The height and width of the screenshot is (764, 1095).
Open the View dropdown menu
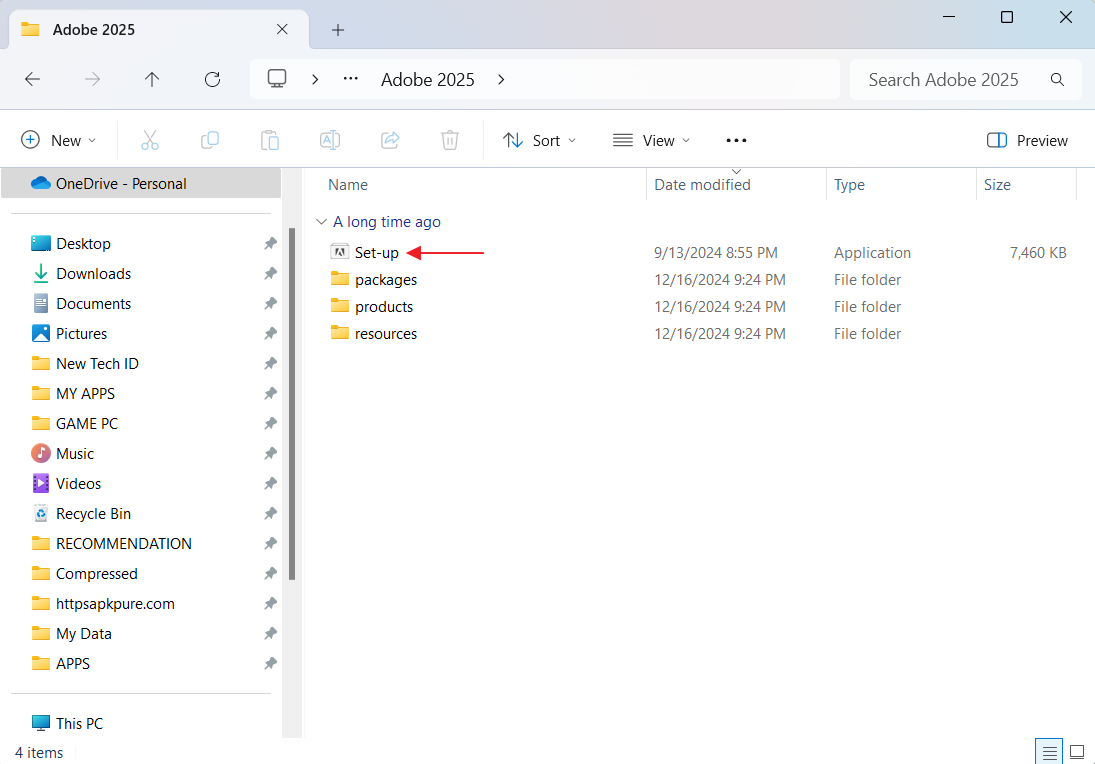652,141
